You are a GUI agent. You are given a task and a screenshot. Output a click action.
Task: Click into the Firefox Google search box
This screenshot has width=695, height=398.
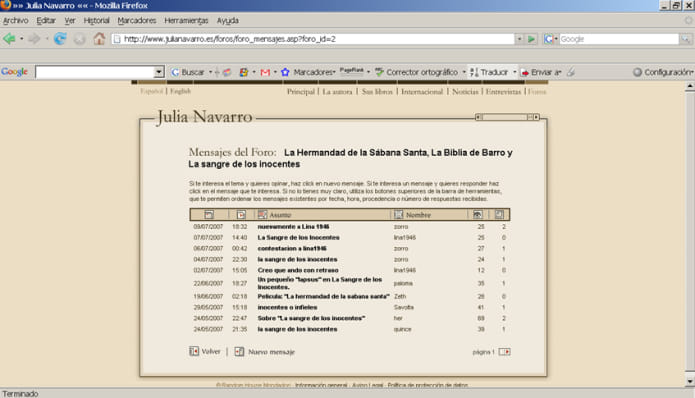coord(619,39)
